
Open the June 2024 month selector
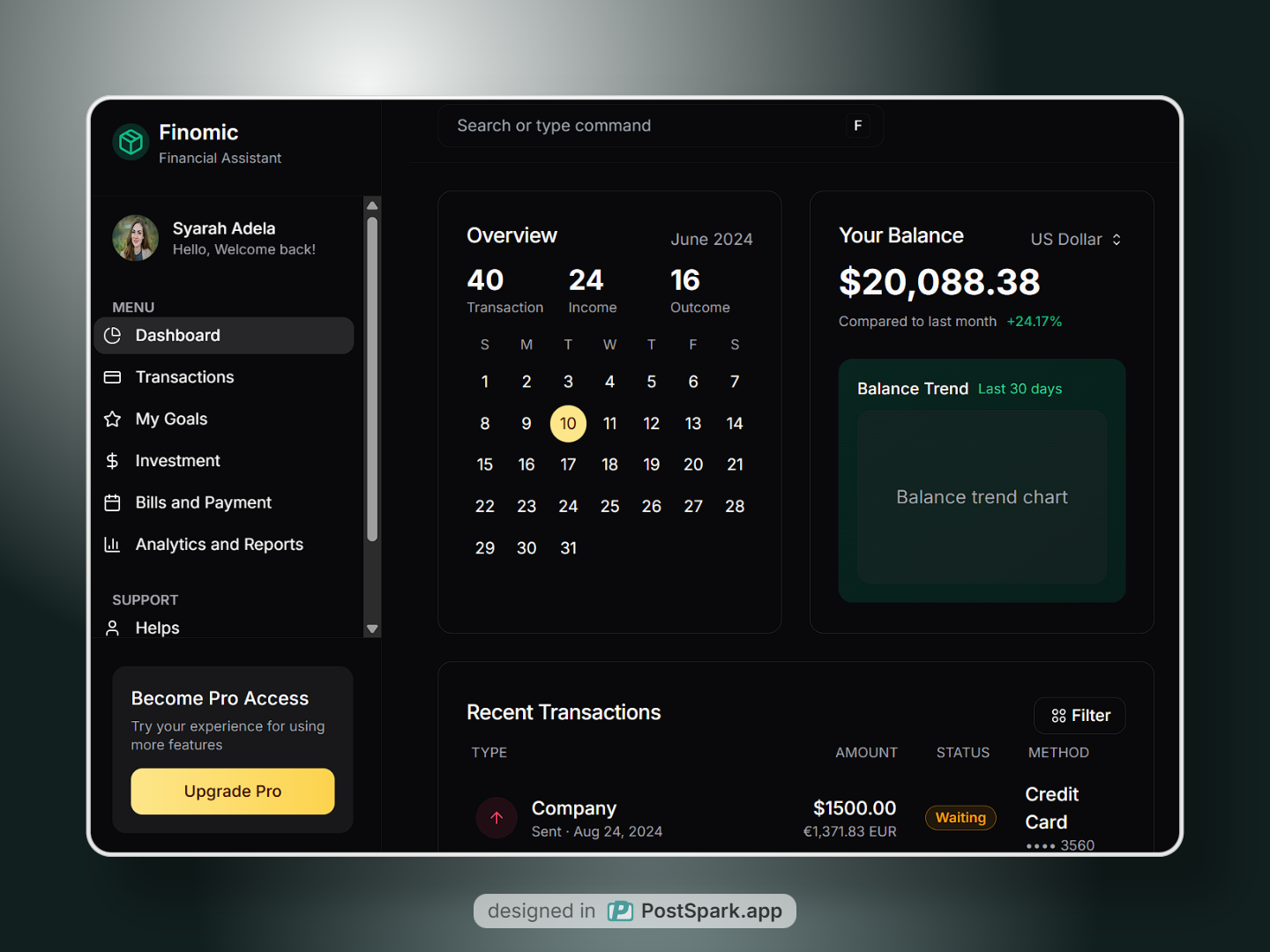(711, 240)
